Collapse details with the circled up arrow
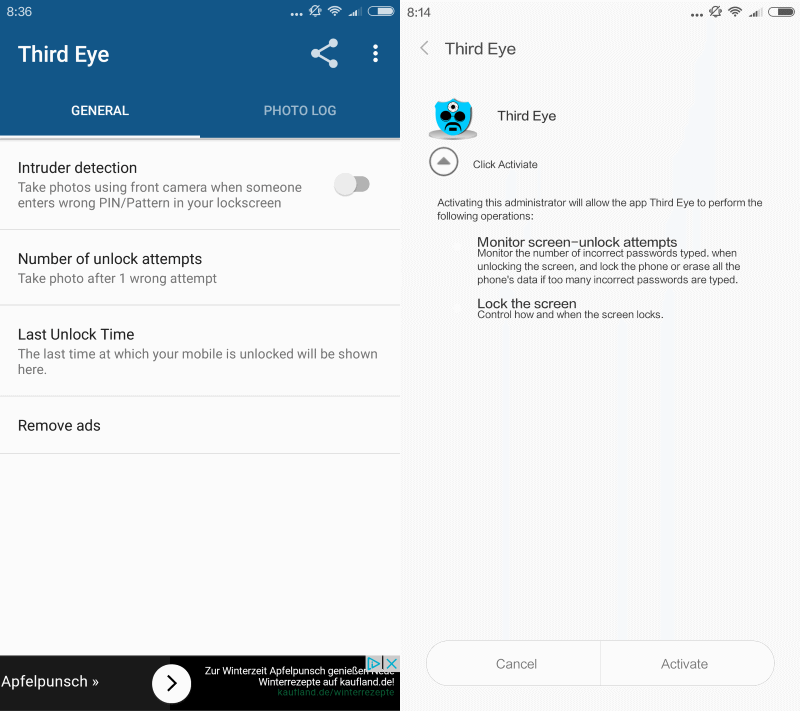800x711 pixels. [x=444, y=162]
